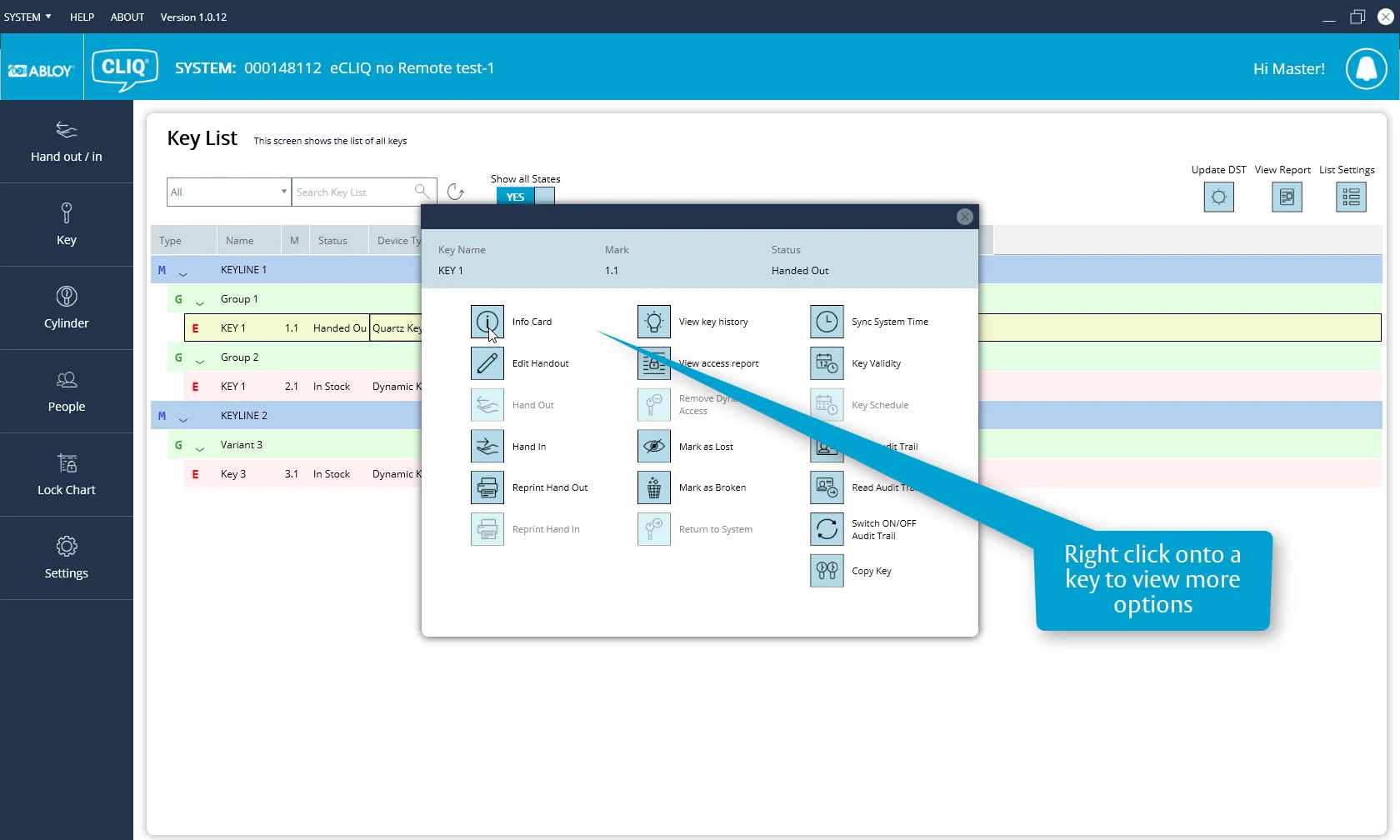
Task: Open the Lock Chart section
Action: click(x=67, y=475)
